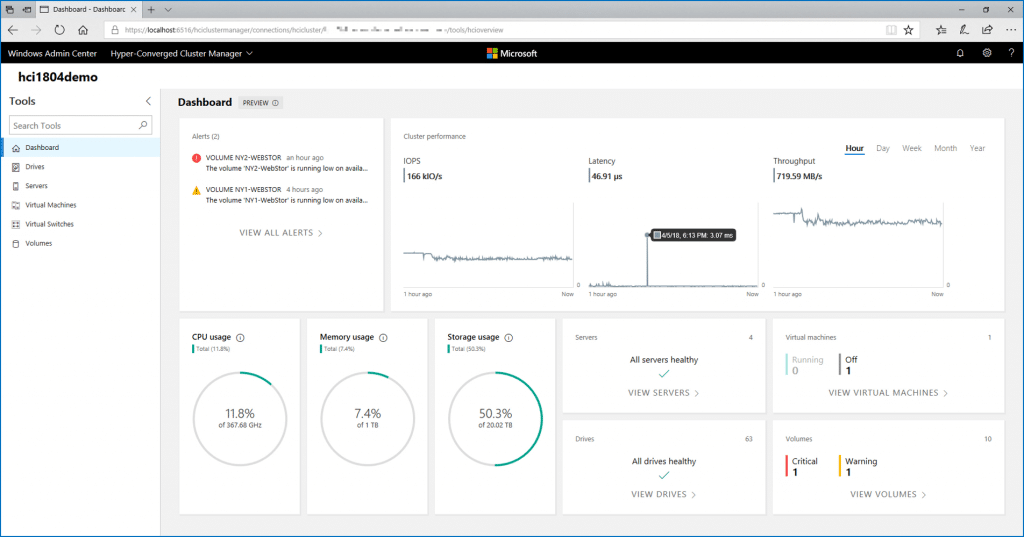Viewport: 1024px width, 537px height.
Task: Open the NY1-WEBSTOR warning alert icon
Action: point(197,190)
